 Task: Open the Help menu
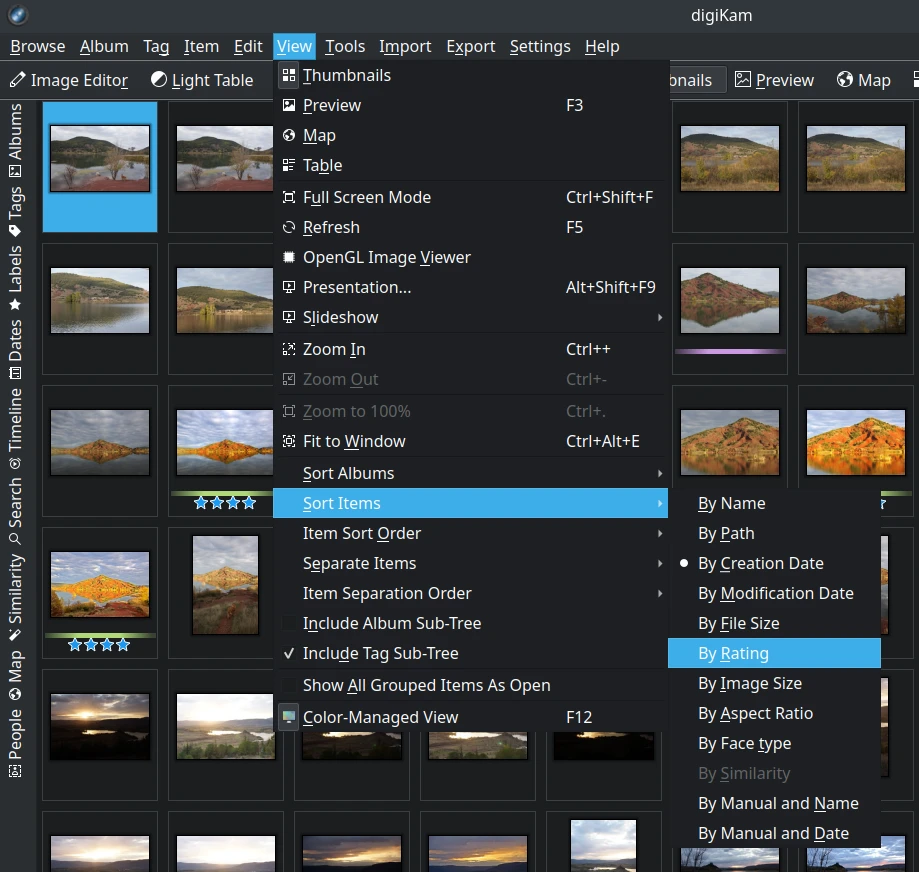[602, 46]
